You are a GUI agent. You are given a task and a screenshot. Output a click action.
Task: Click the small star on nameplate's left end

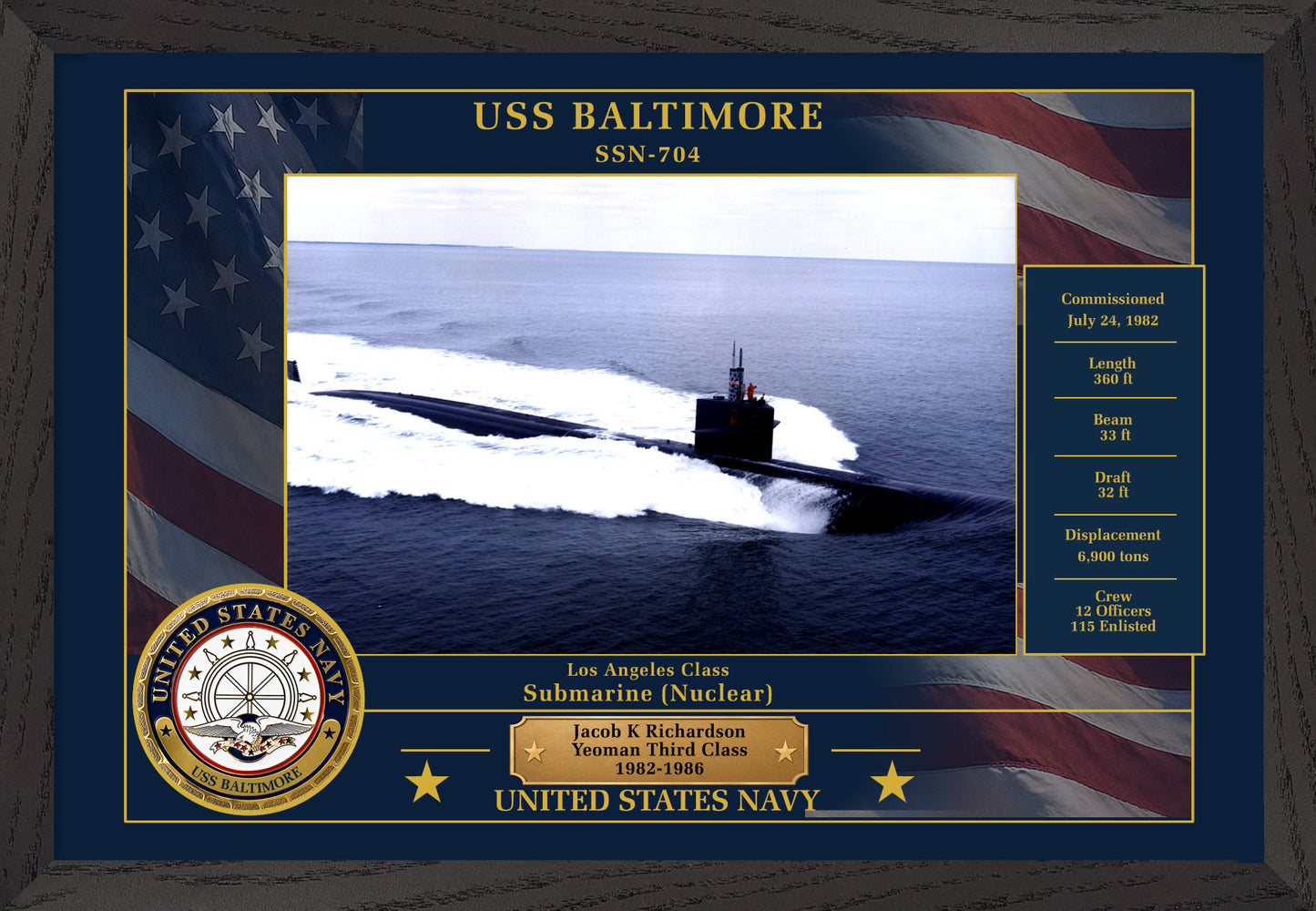[535, 752]
